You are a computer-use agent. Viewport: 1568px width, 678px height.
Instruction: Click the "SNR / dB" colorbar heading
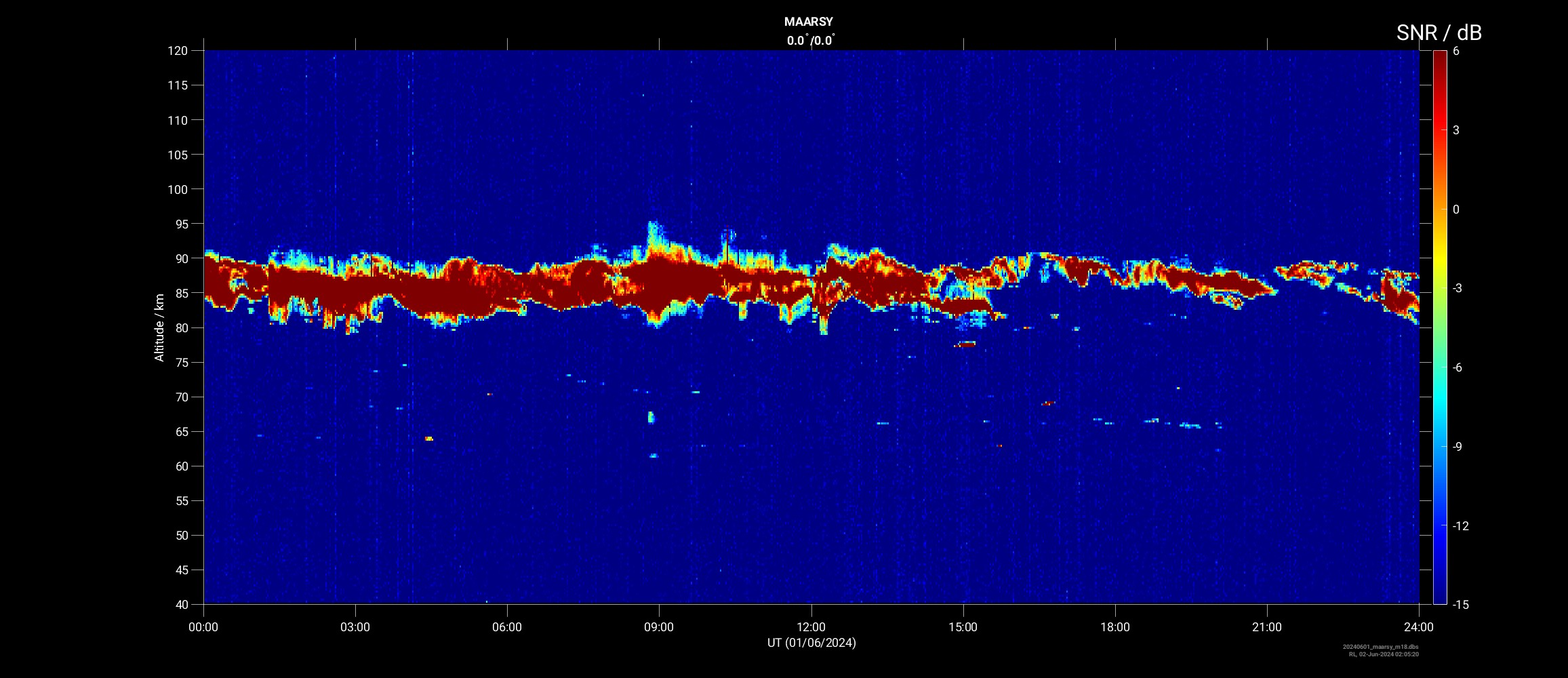click(1439, 33)
